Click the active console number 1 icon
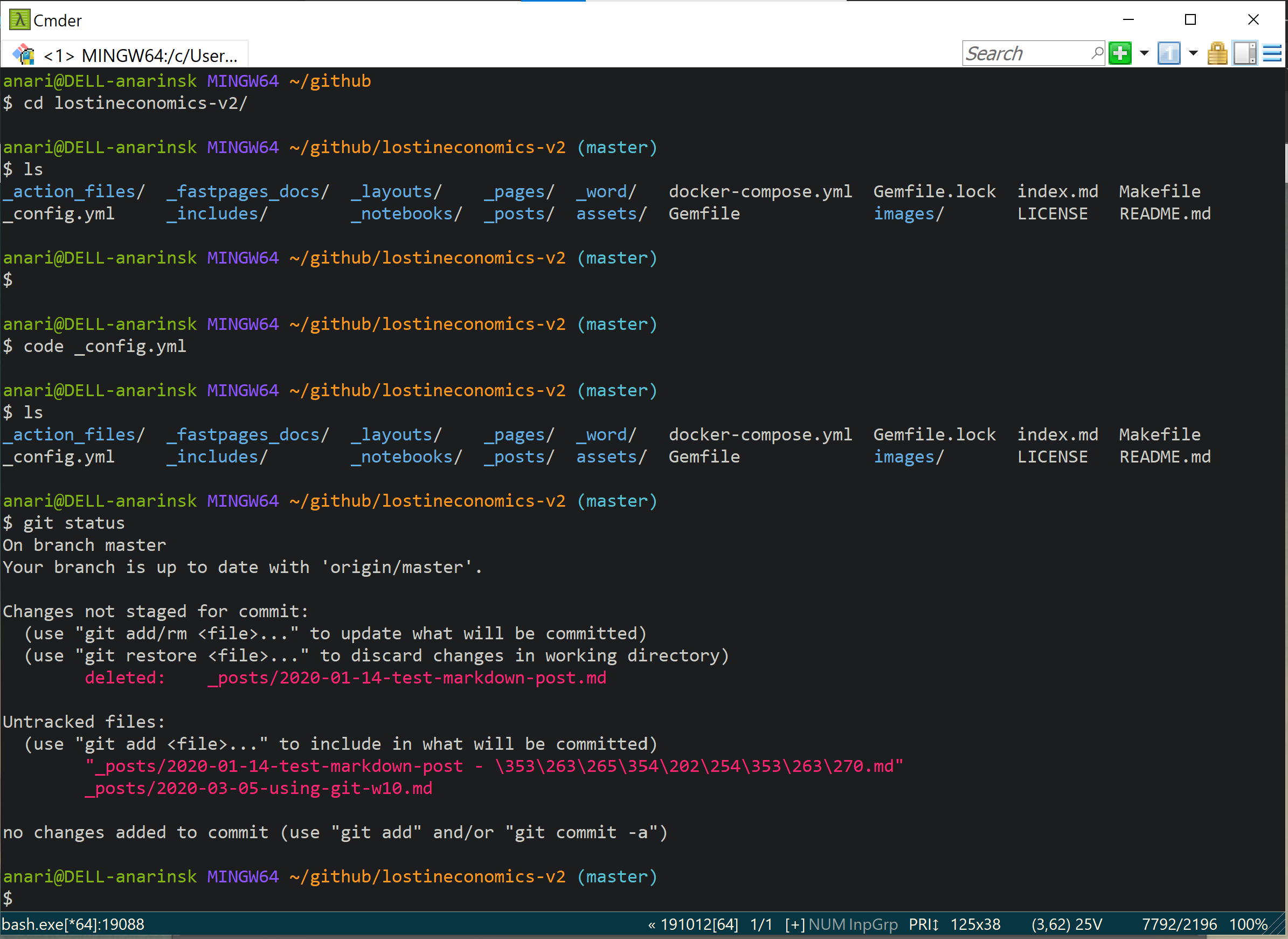This screenshot has width=1288, height=939. pyautogui.click(x=1169, y=54)
